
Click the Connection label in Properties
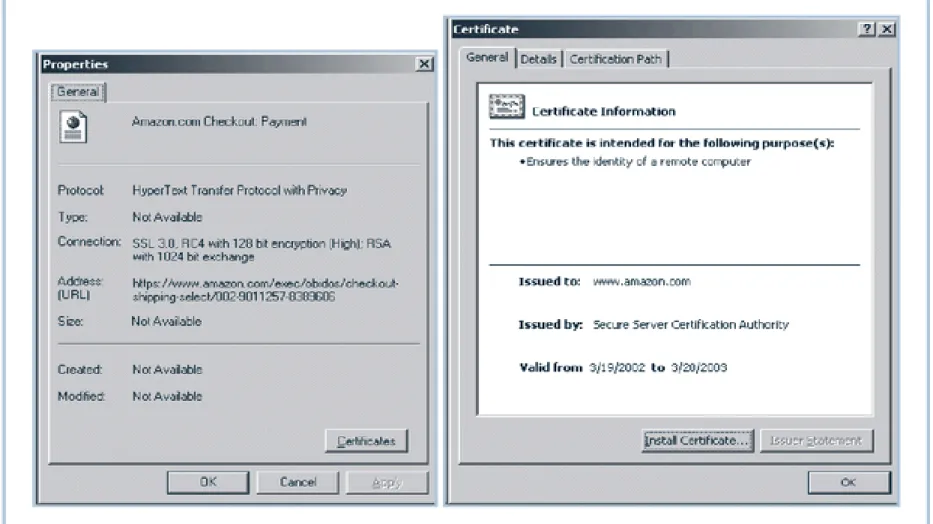(89, 241)
